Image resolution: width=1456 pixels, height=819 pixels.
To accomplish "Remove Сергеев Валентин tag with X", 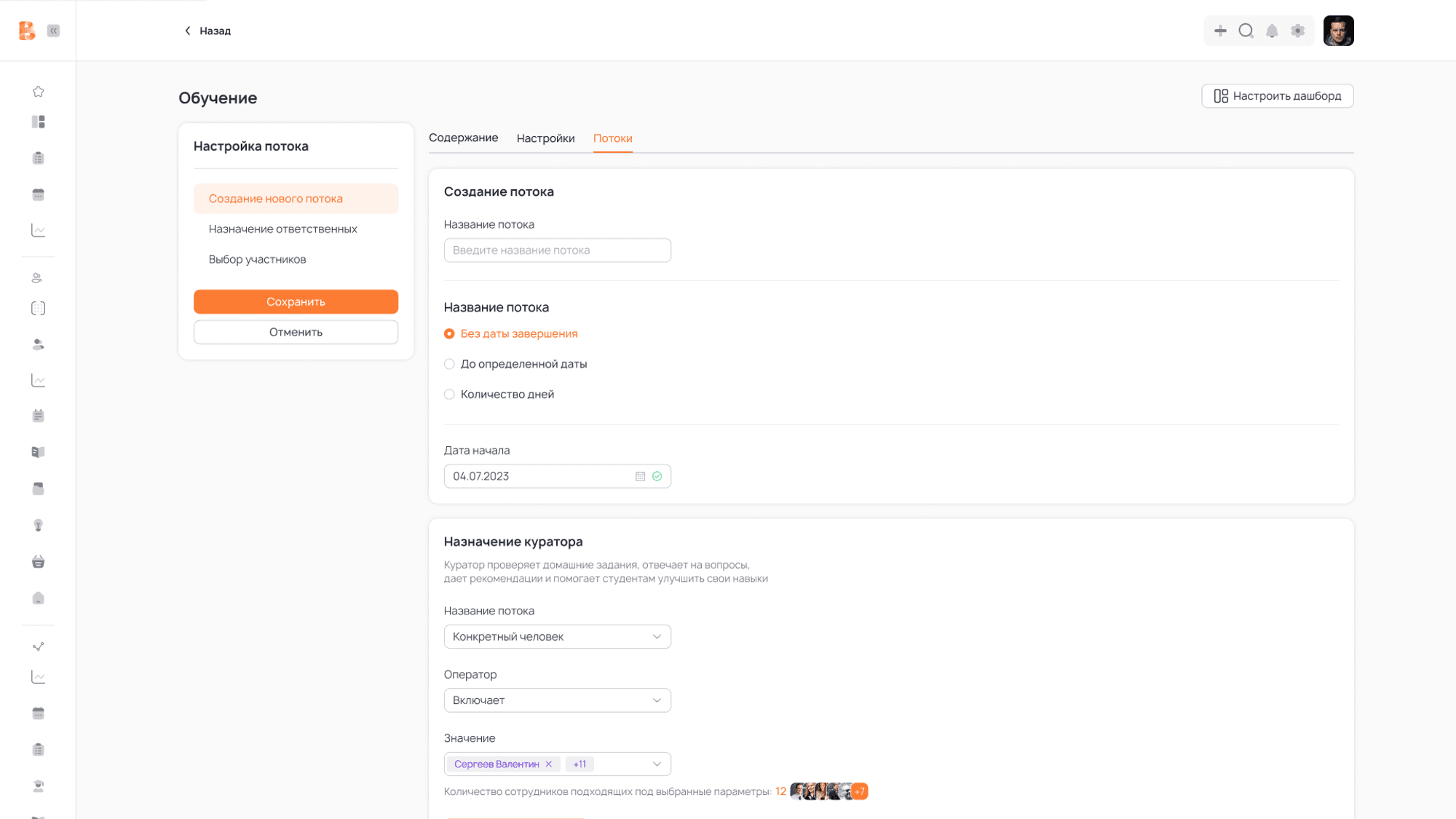I will click(x=549, y=764).
